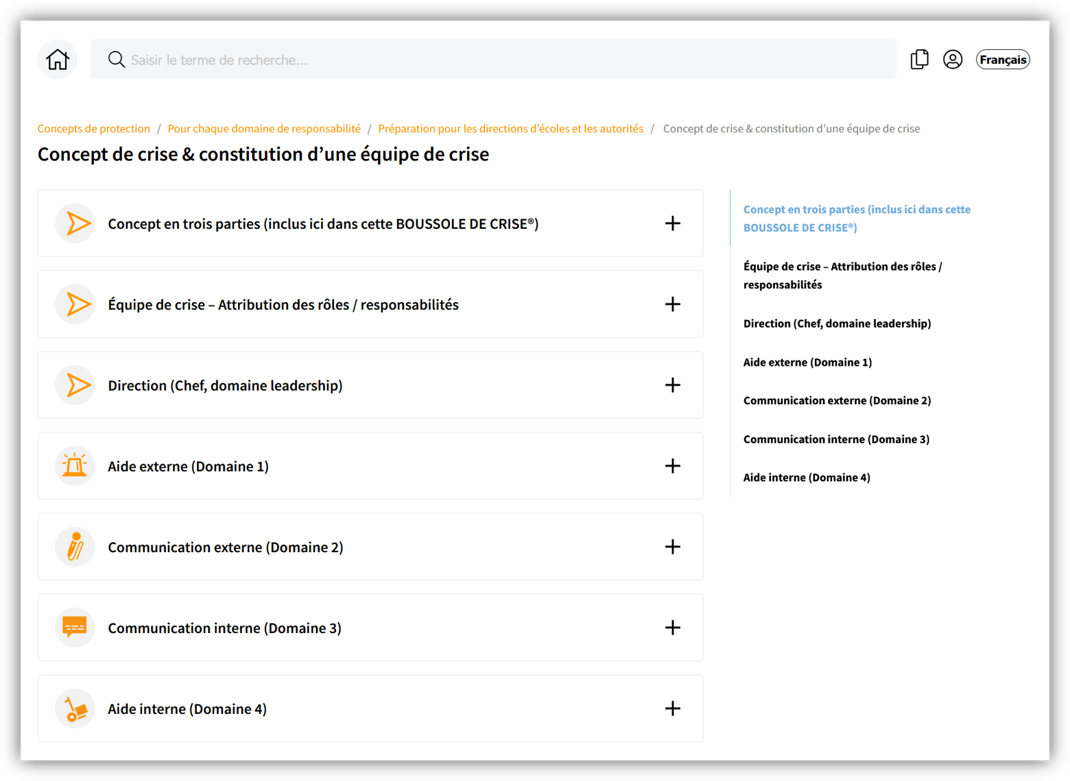Image resolution: width=1070 pixels, height=781 pixels.
Task: Expand Concept en trois parties with plus
Action: pyautogui.click(x=673, y=223)
